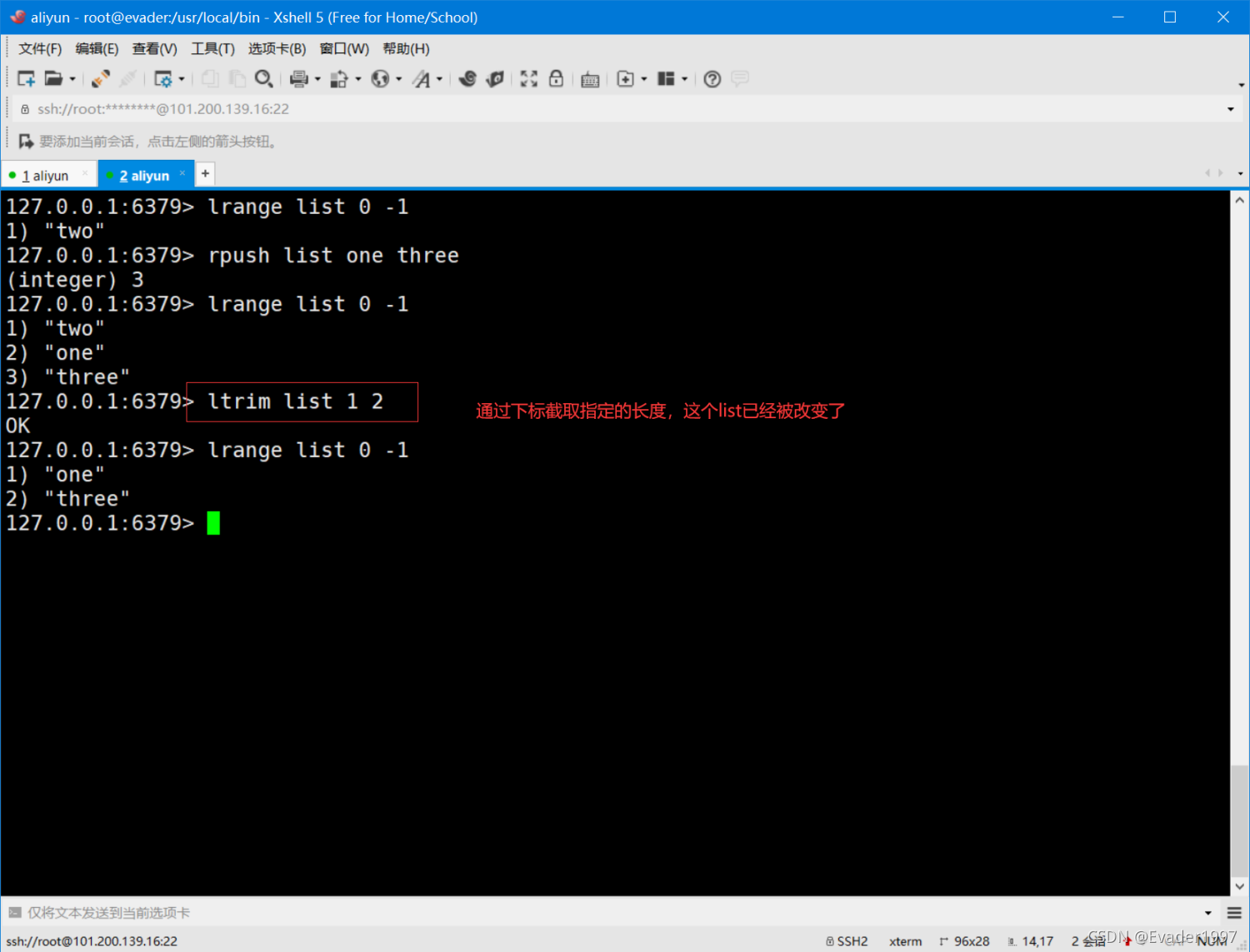
Task: Click the 'ltrim list 1 2' command line
Action: point(295,401)
